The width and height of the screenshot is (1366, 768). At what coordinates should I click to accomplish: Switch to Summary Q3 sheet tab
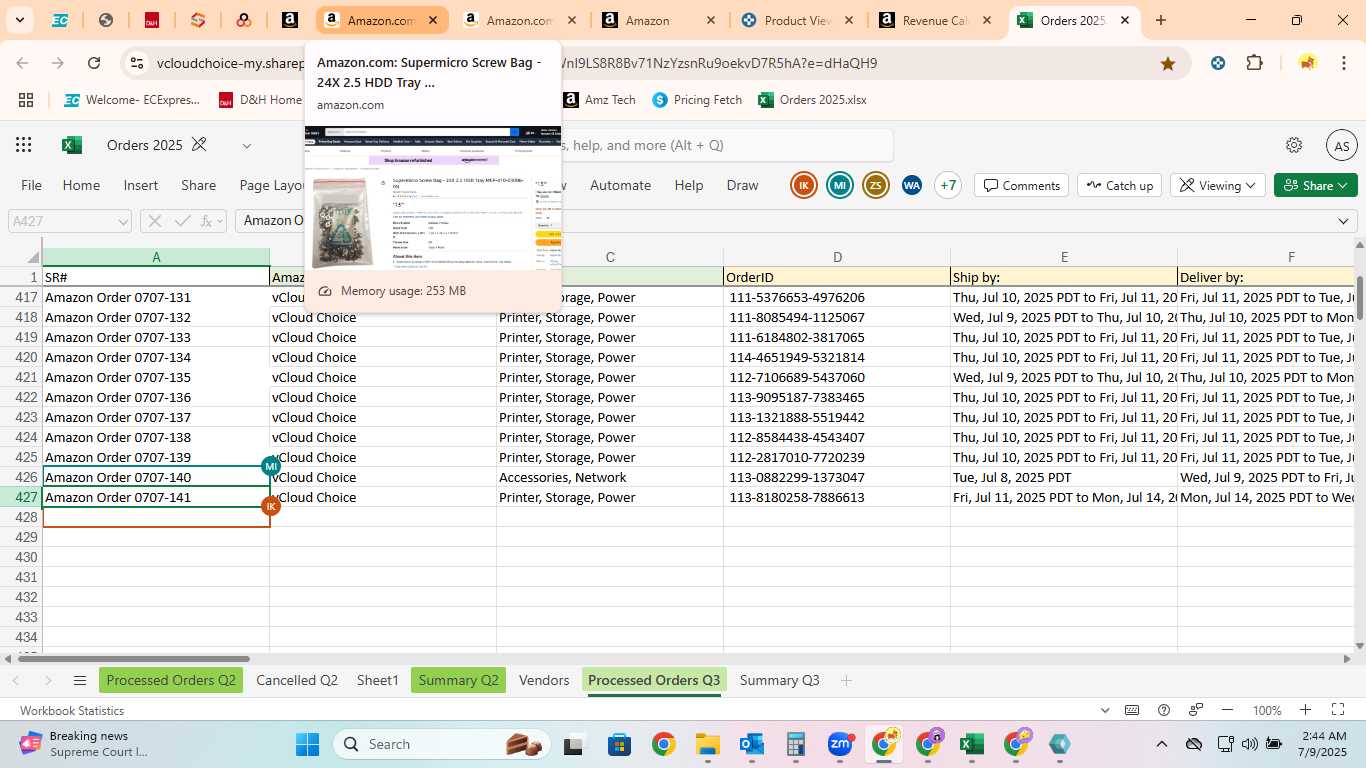(779, 680)
